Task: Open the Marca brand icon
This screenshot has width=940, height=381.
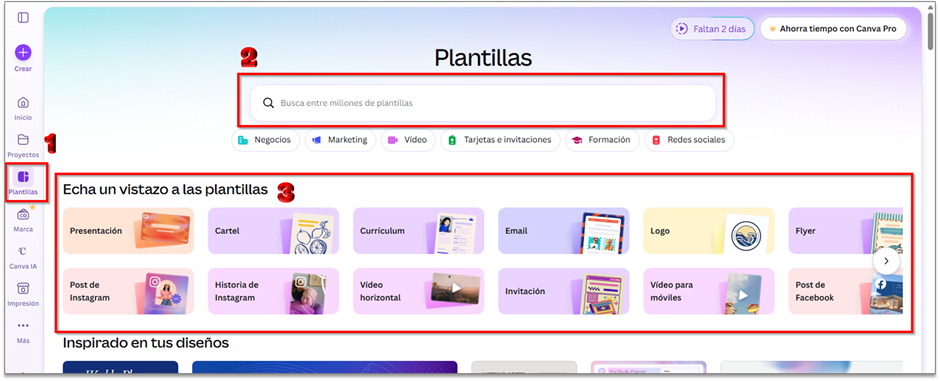Action: pos(23,214)
